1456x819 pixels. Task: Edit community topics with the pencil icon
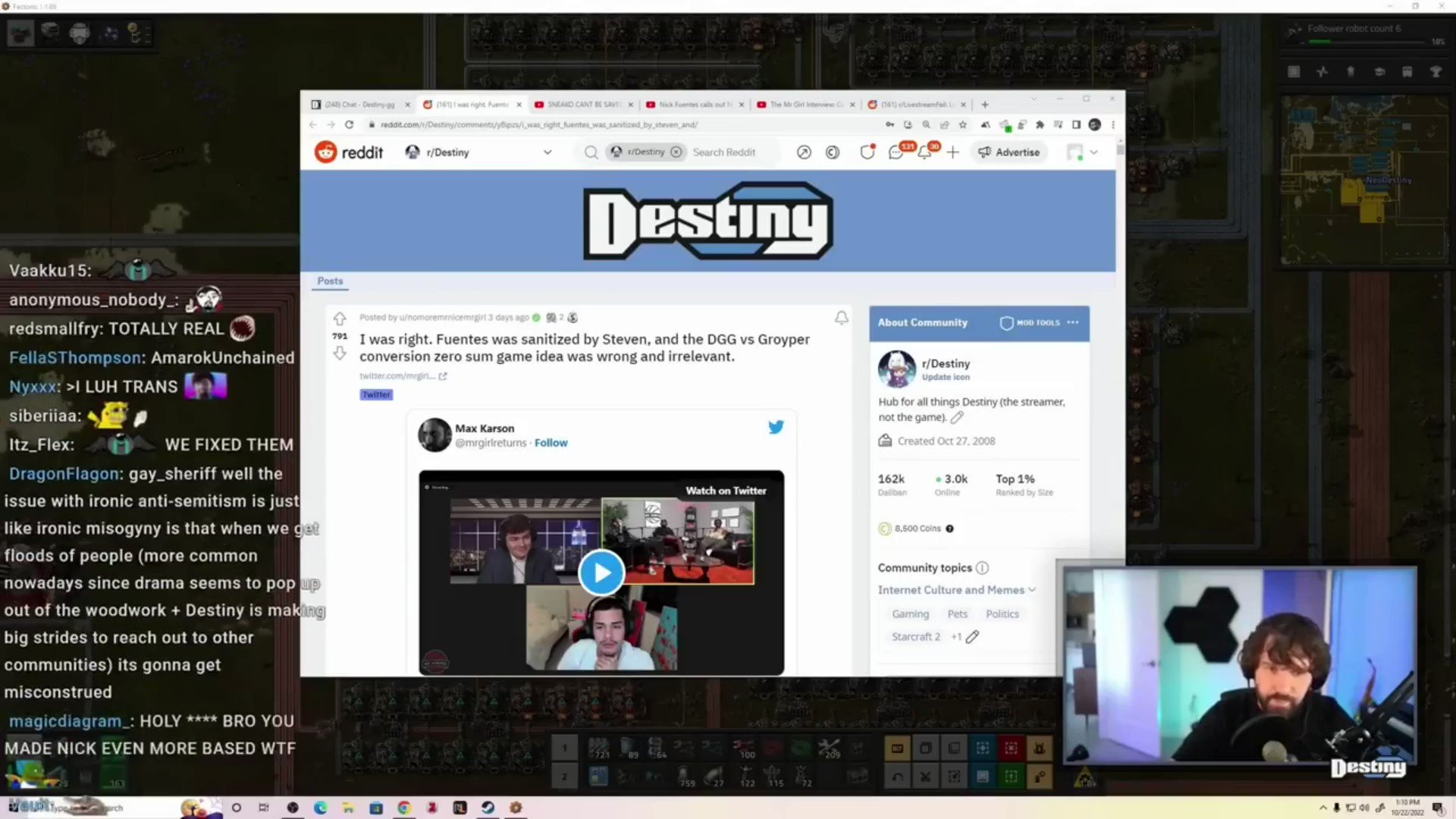[972, 637]
